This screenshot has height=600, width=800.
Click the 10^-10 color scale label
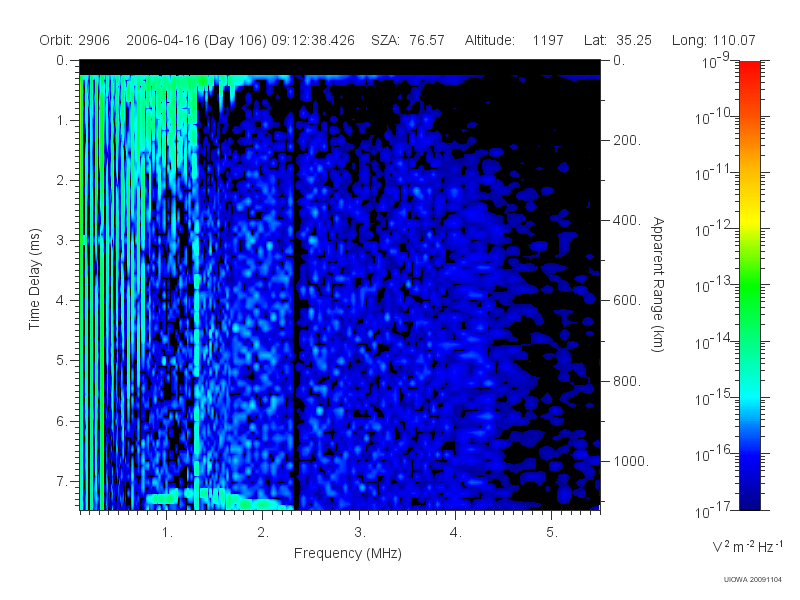tap(714, 116)
